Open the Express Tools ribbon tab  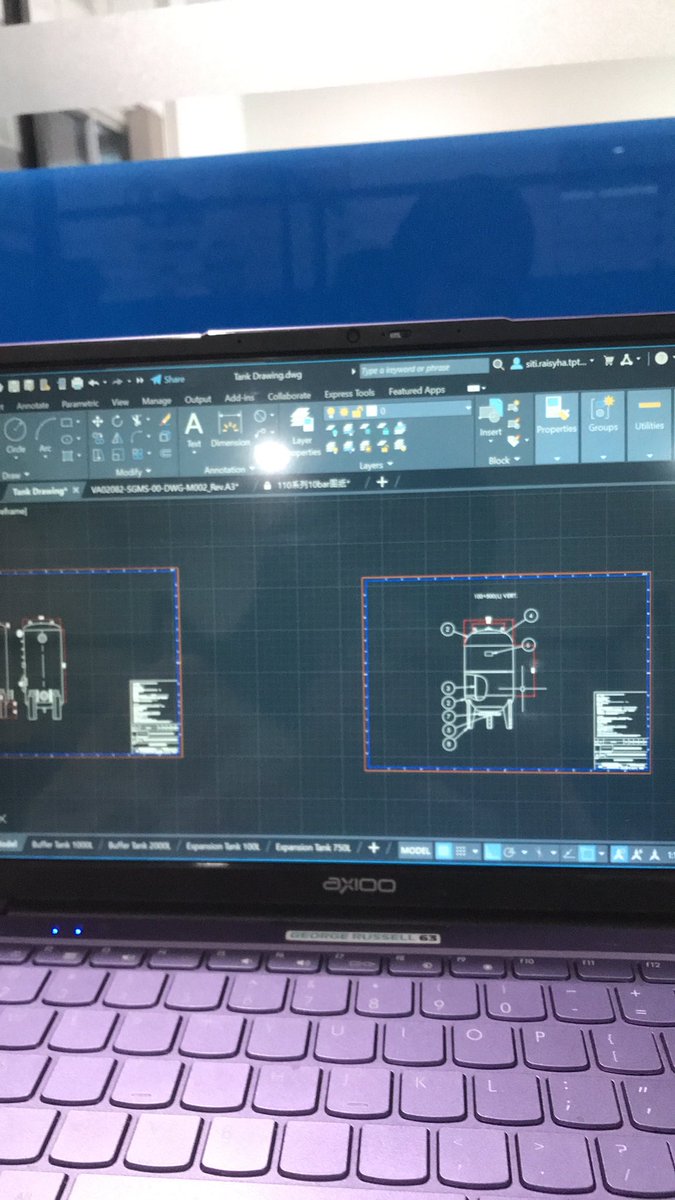click(350, 393)
